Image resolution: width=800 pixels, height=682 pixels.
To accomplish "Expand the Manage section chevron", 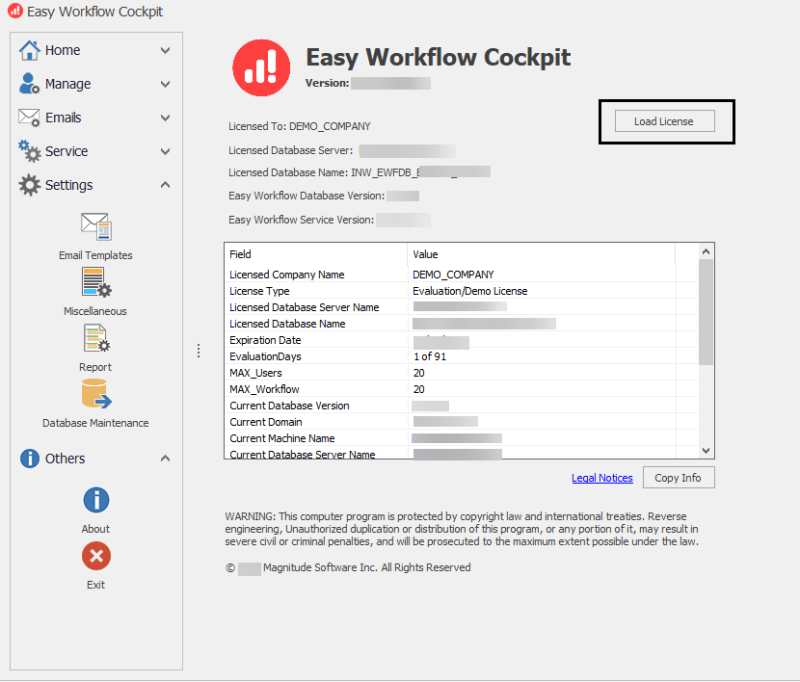I will click(165, 84).
